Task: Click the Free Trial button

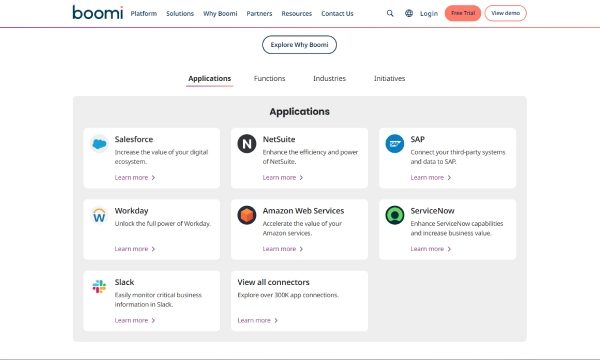Action: tap(463, 13)
